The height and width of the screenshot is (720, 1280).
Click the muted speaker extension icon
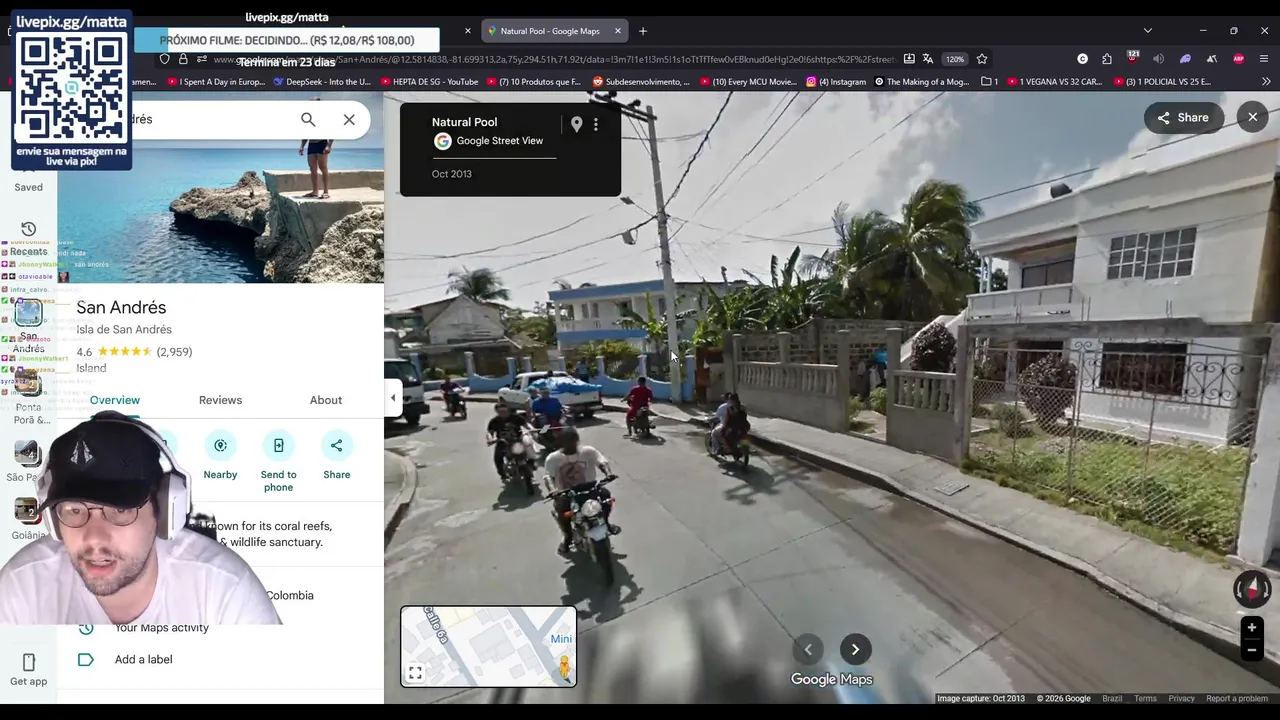tap(1159, 59)
